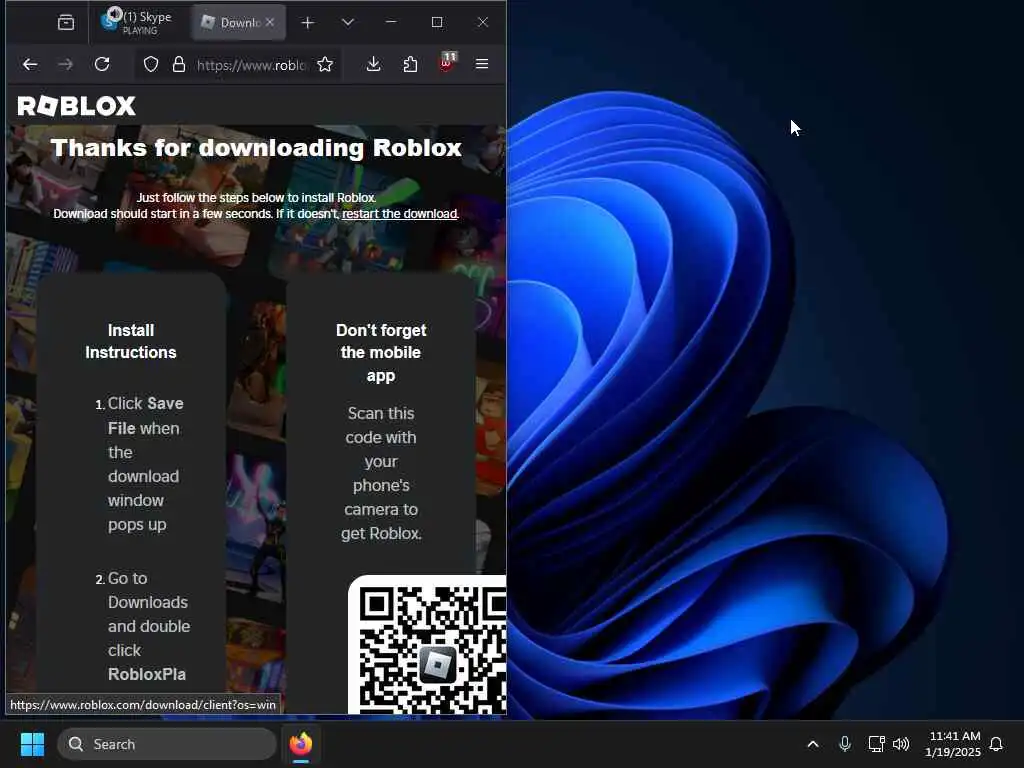Open the extensions puzzle icon
Image resolution: width=1024 pixels, height=768 pixels.
tap(410, 64)
